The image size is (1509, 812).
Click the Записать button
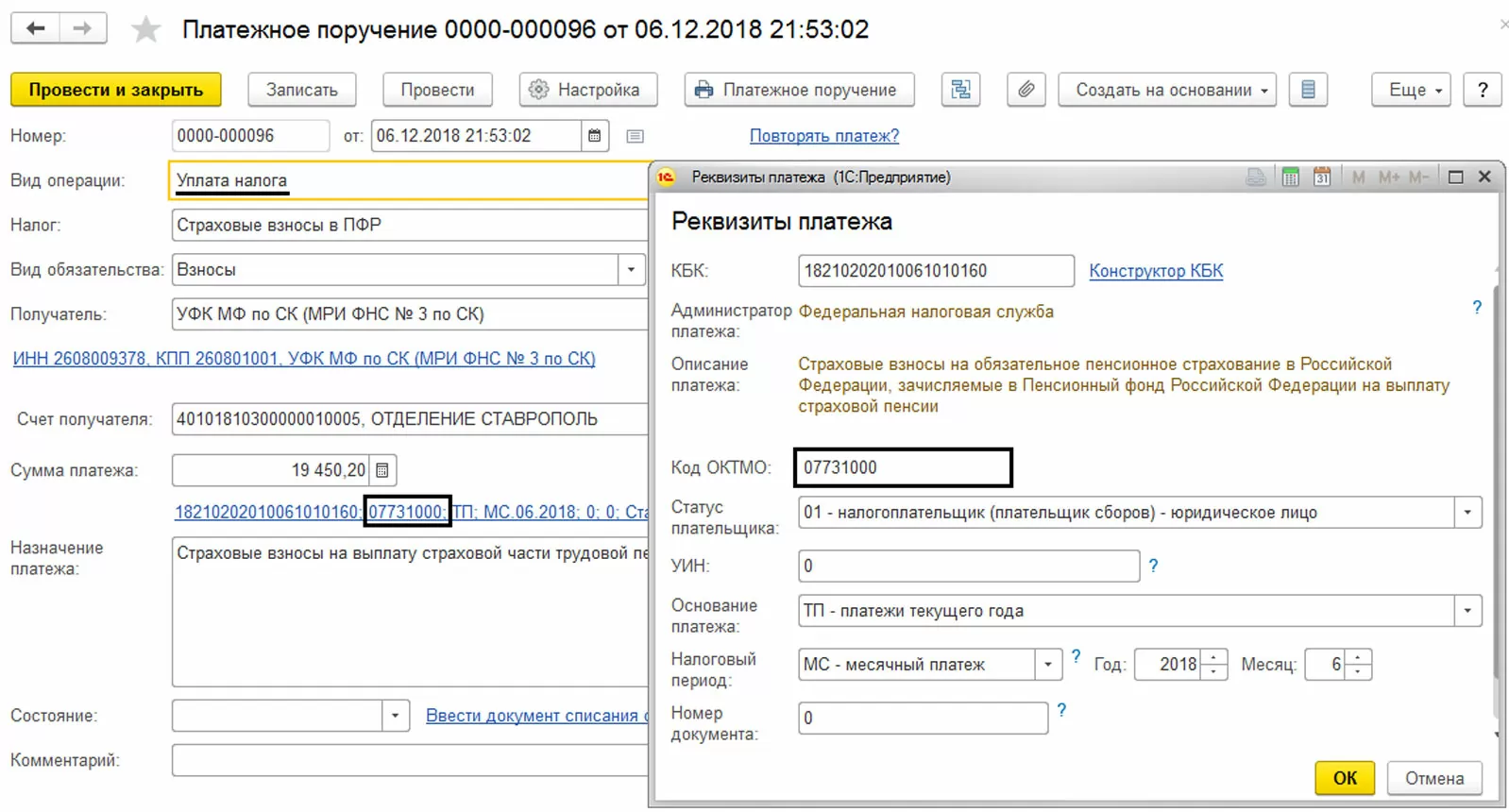click(302, 90)
